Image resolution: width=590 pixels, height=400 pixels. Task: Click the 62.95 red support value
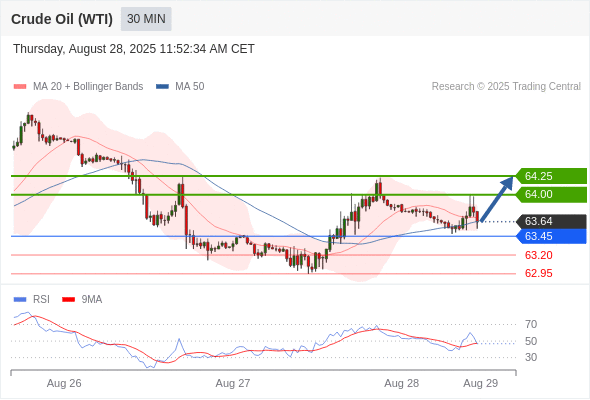point(538,273)
